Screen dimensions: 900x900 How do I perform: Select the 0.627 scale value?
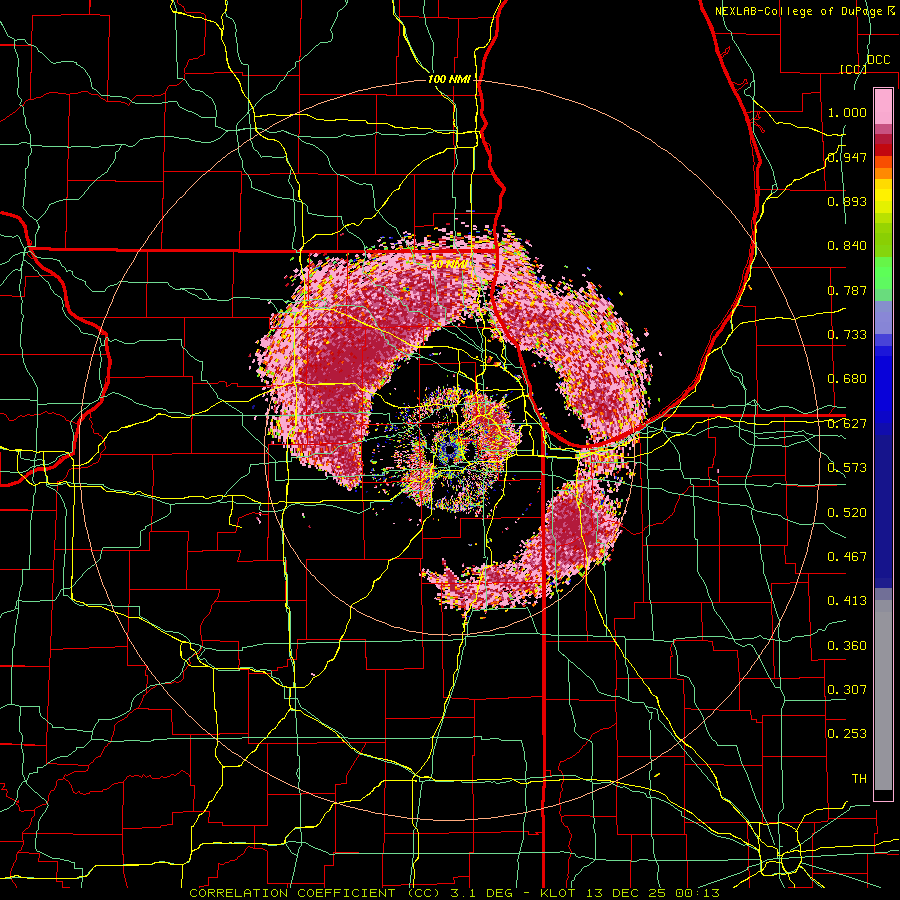(x=847, y=424)
